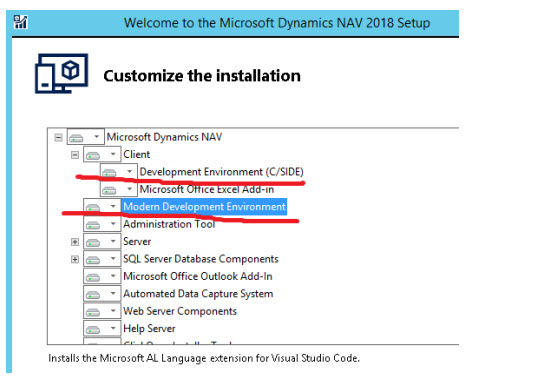Screen dimensions: 539x381
Task: Select the Server feature label
Action: click(137, 241)
